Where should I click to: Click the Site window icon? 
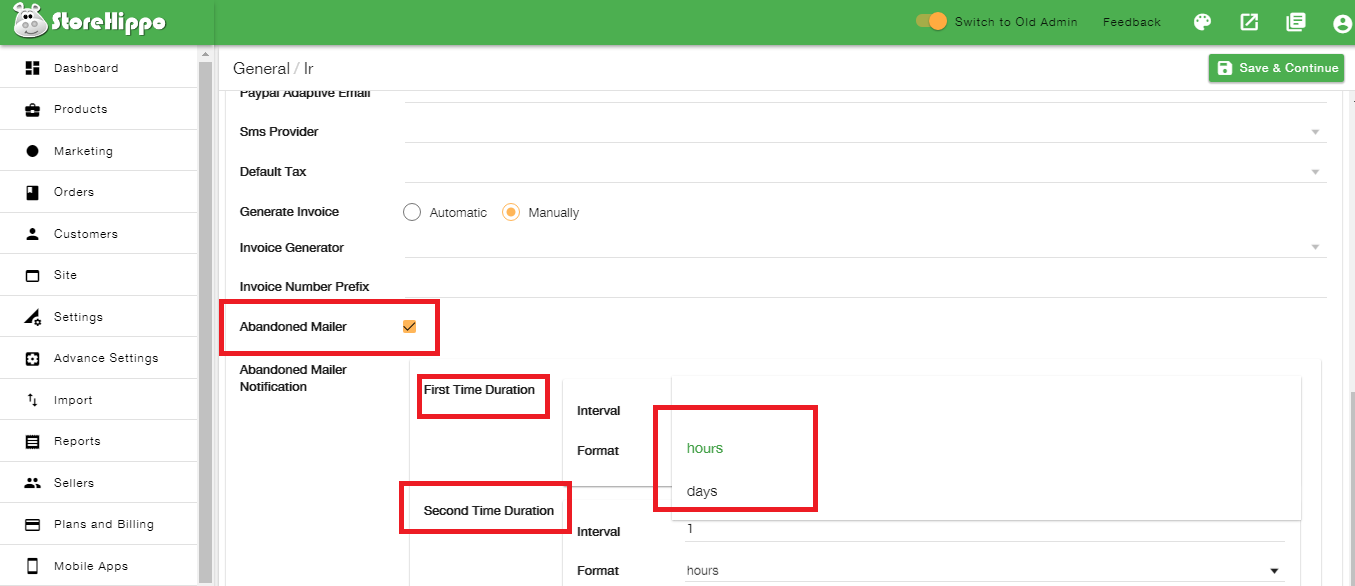[32, 275]
